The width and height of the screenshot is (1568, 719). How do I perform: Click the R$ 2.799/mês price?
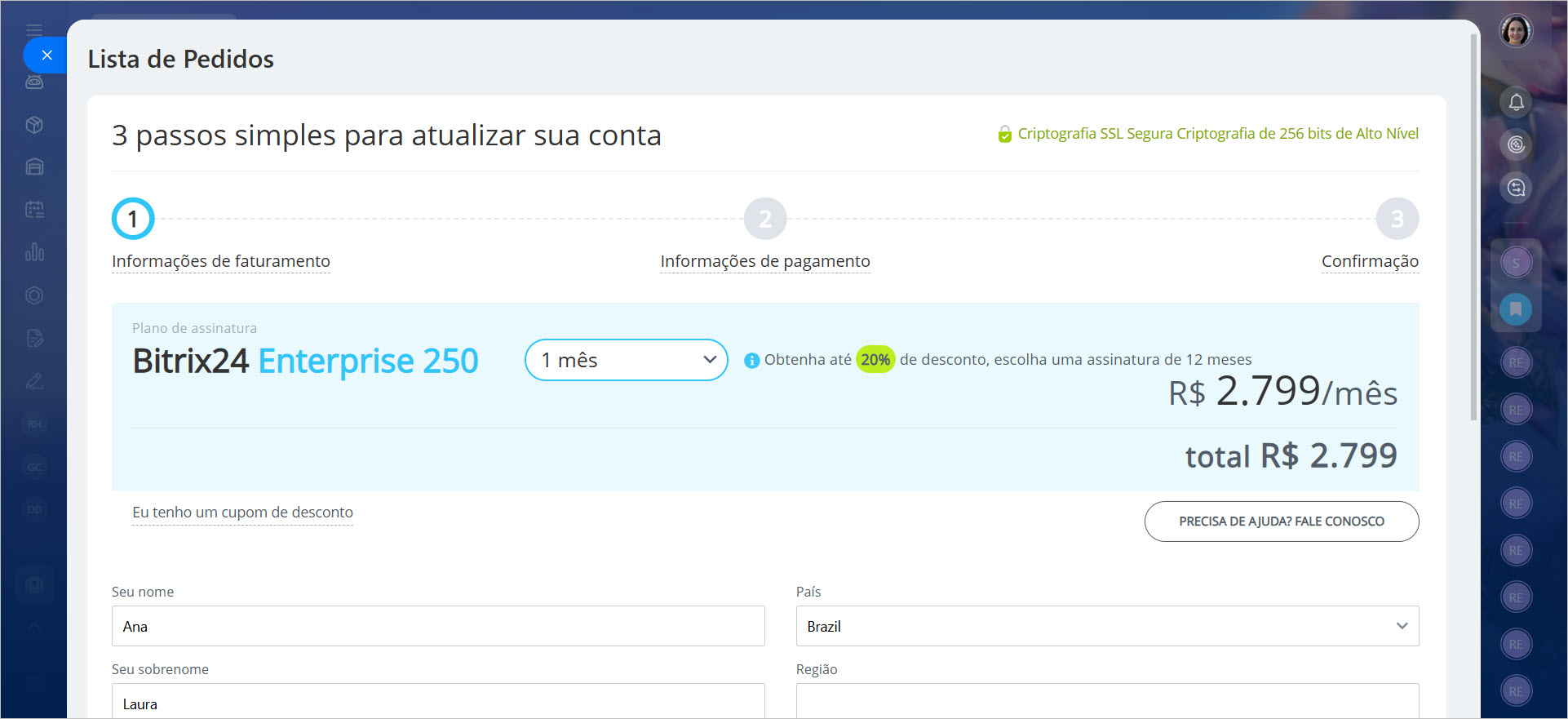[x=1282, y=391]
